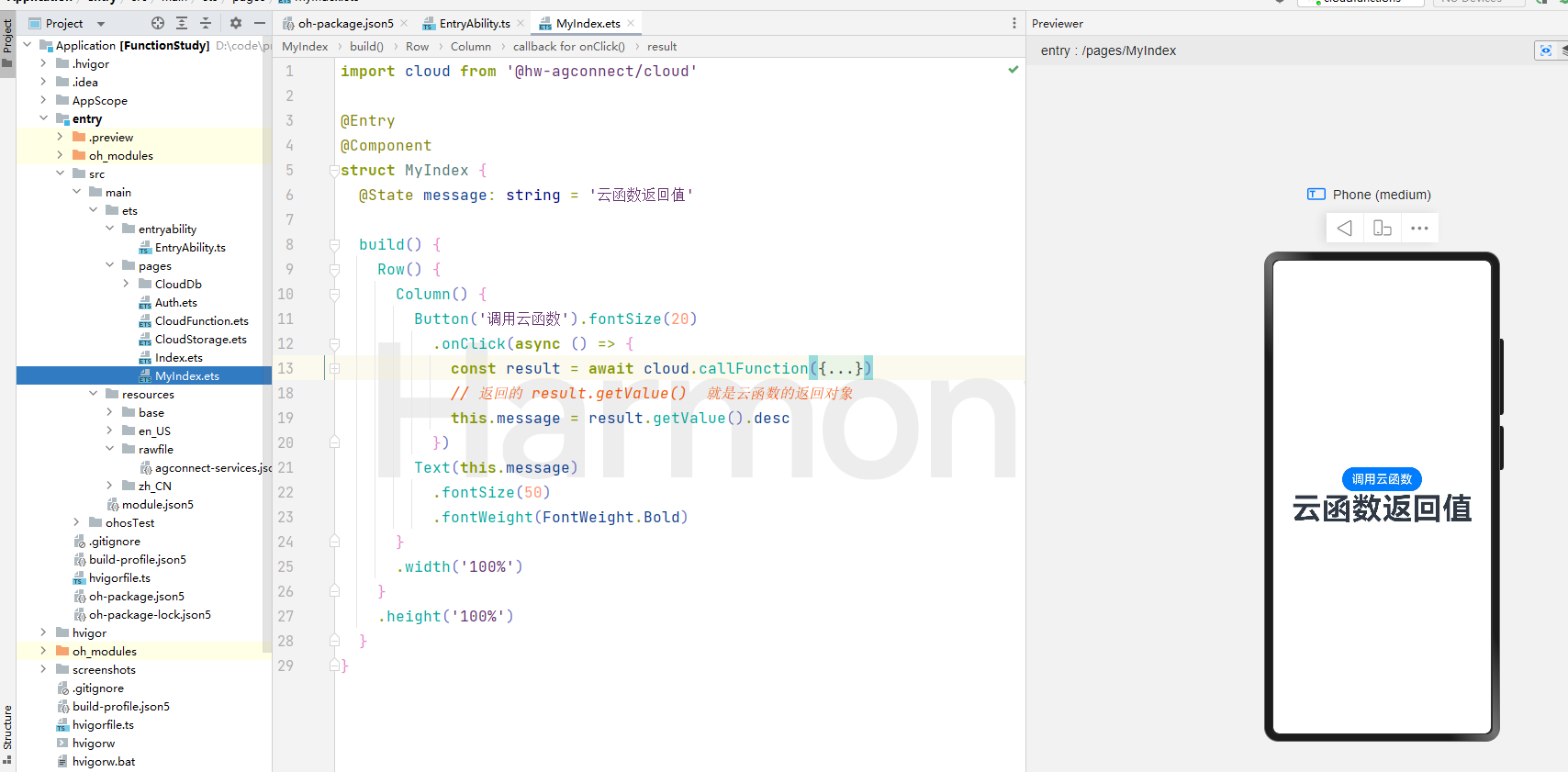Click the Project side tool window tab

coord(7,43)
